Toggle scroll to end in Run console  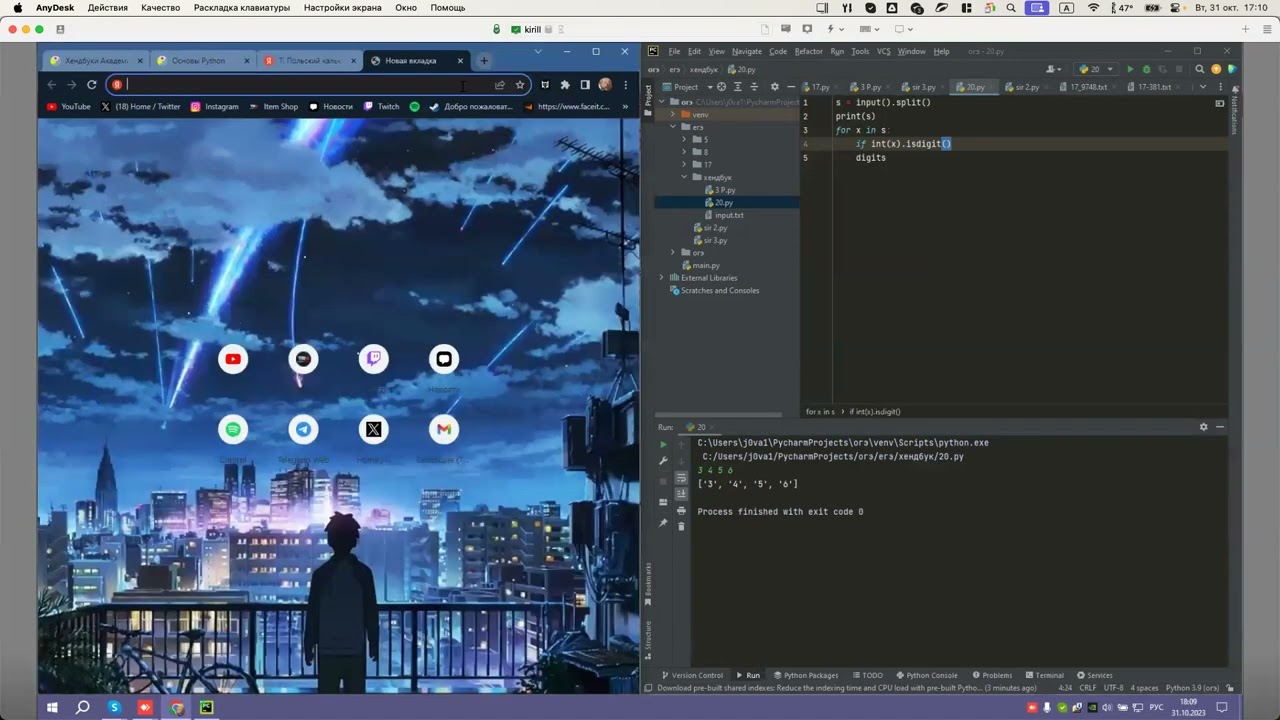pyautogui.click(x=681, y=494)
